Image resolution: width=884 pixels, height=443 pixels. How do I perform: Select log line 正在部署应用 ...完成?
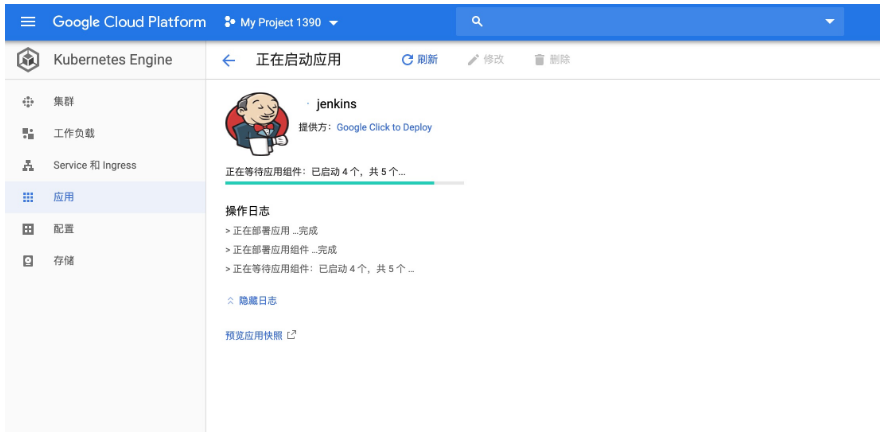[x=272, y=231]
